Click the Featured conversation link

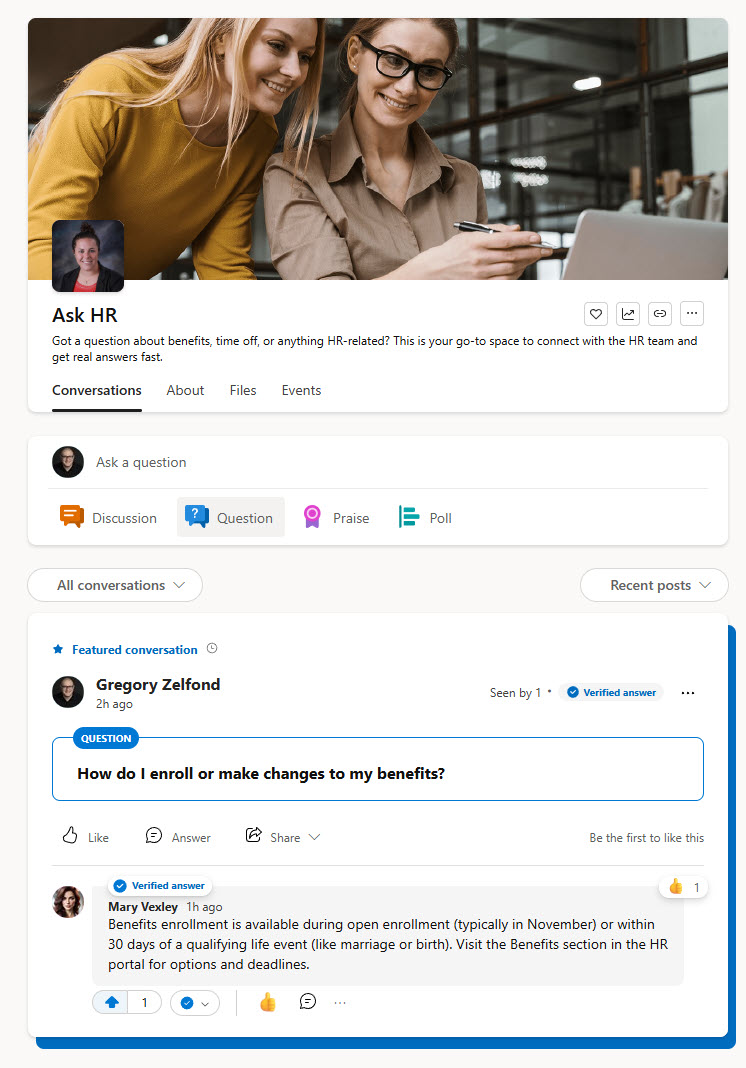click(135, 650)
